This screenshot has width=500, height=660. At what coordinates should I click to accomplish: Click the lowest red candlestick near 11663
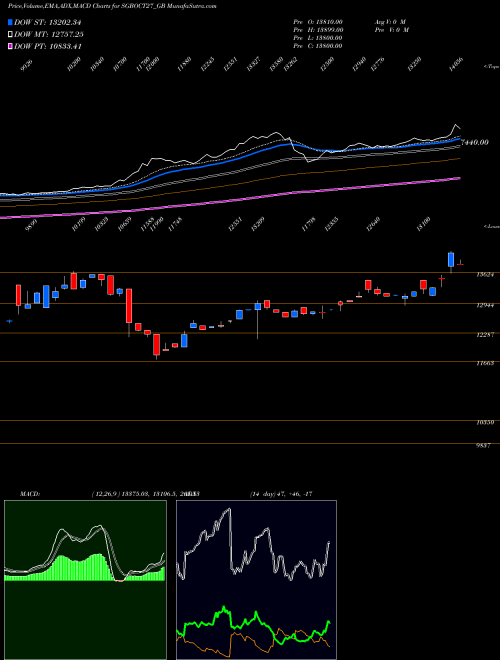(157, 345)
